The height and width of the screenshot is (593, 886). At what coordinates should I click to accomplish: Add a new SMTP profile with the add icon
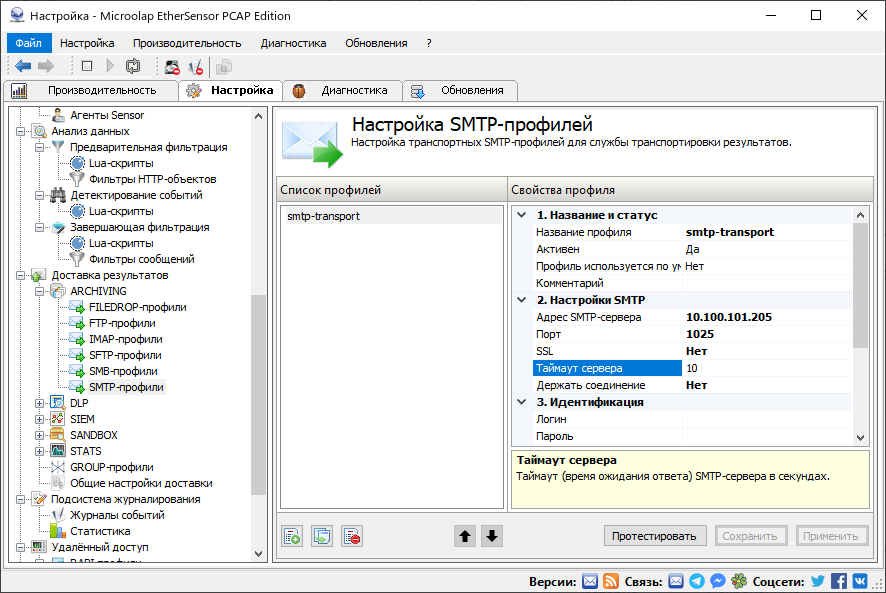(291, 535)
